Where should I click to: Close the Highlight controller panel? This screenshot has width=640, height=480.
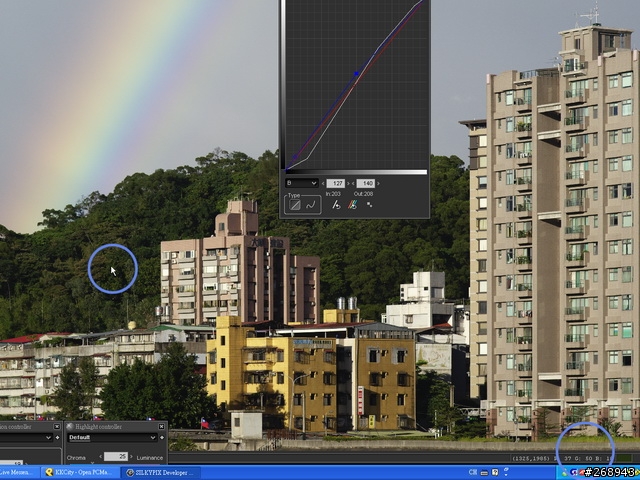(x=162, y=427)
